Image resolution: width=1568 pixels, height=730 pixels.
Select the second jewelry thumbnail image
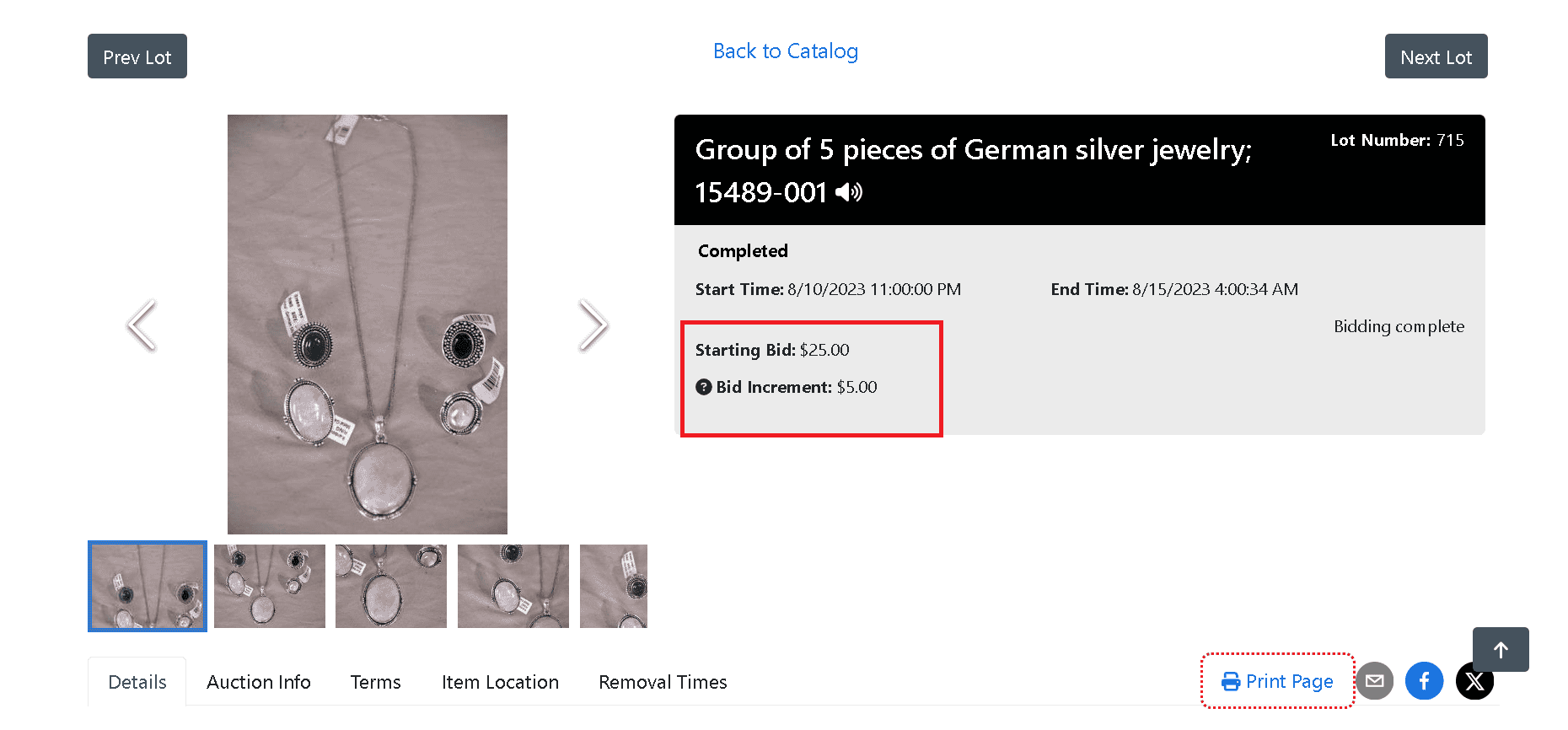pos(269,586)
